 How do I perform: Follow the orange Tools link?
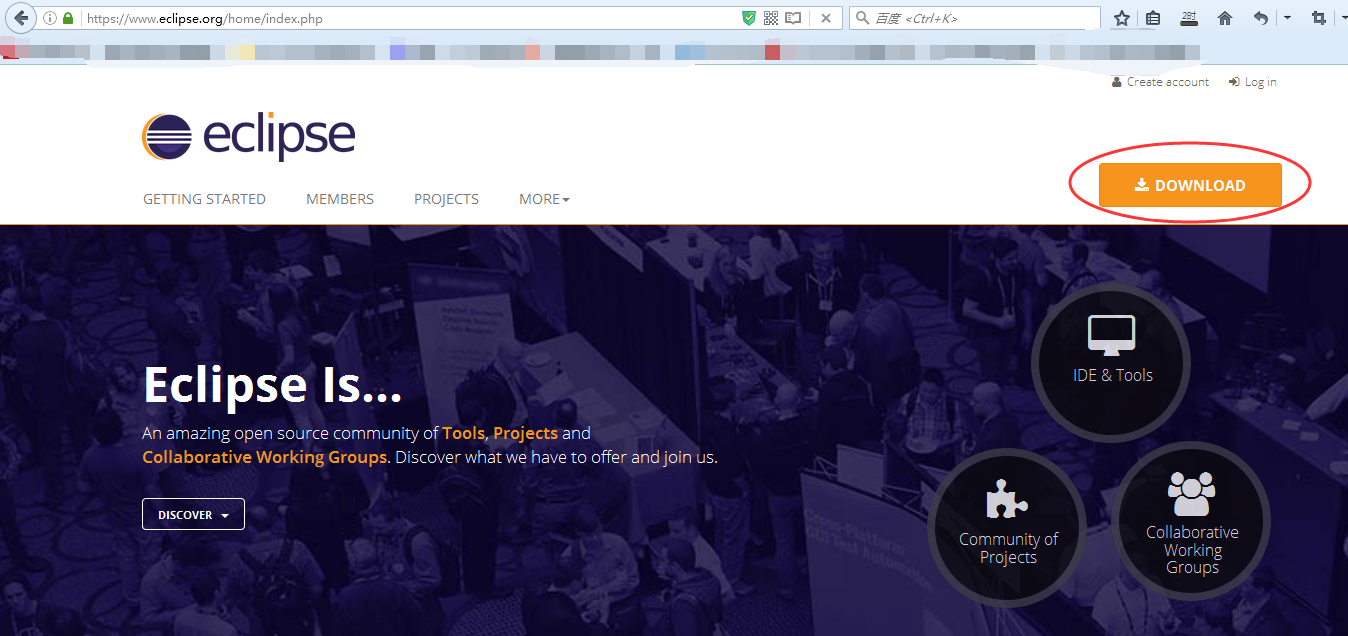464,433
